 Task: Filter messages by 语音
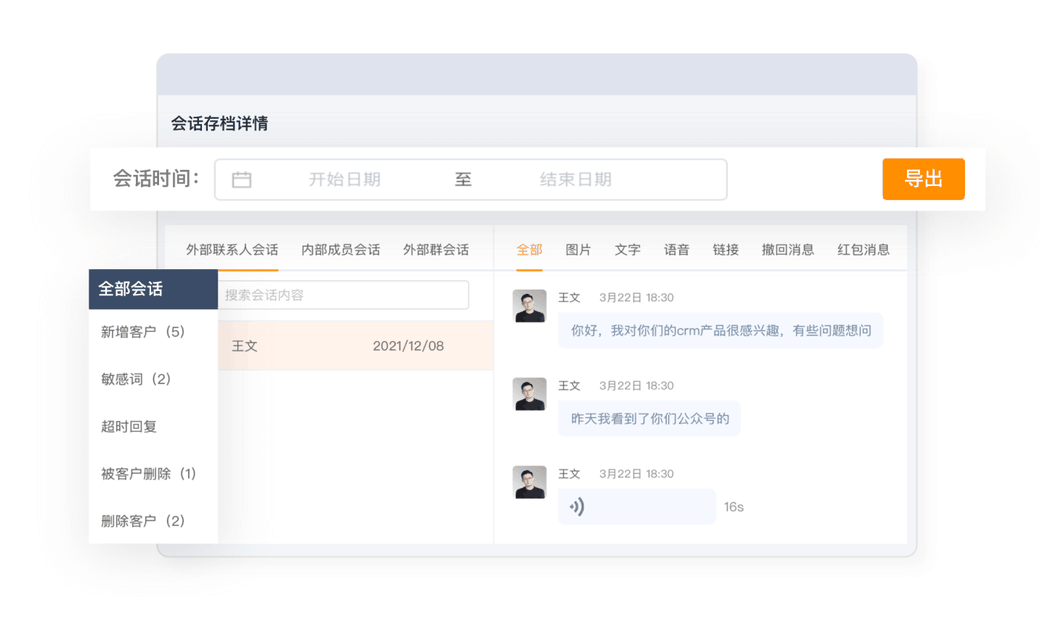[x=677, y=250]
